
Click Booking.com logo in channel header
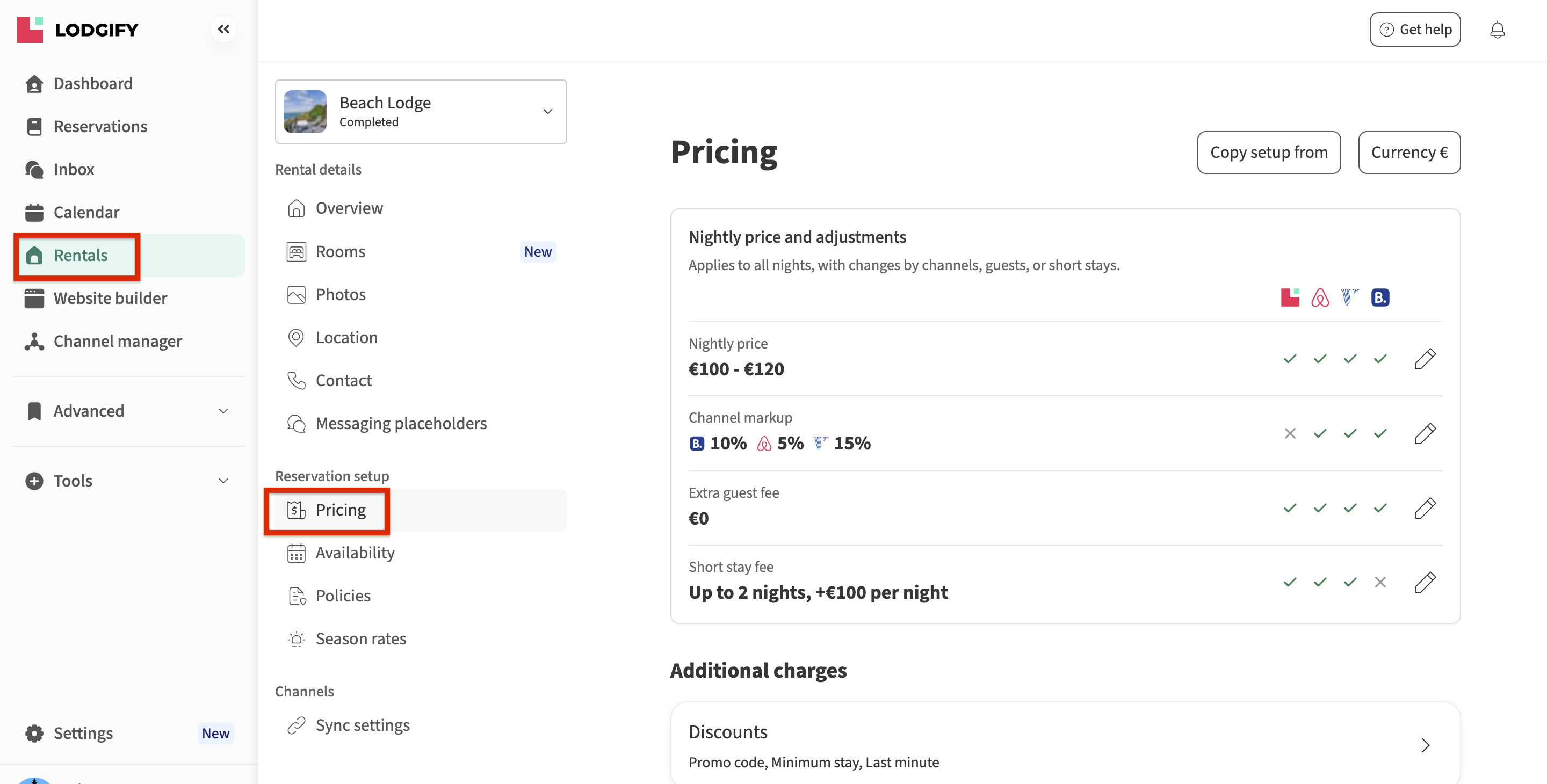click(1379, 297)
